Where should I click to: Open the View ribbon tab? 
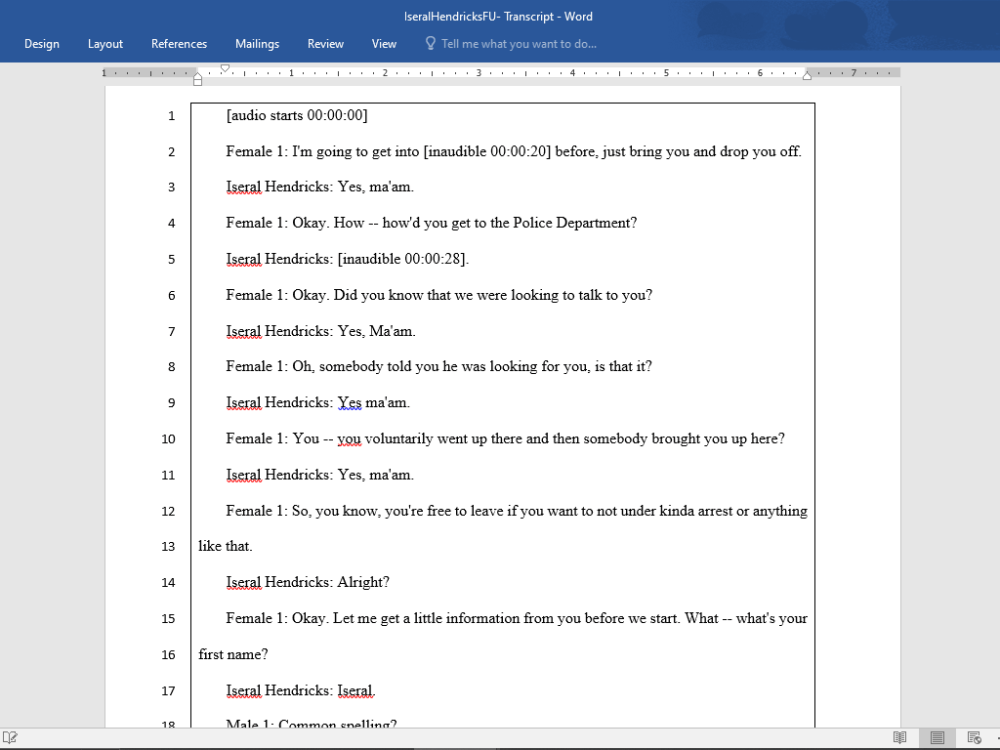[x=384, y=44]
